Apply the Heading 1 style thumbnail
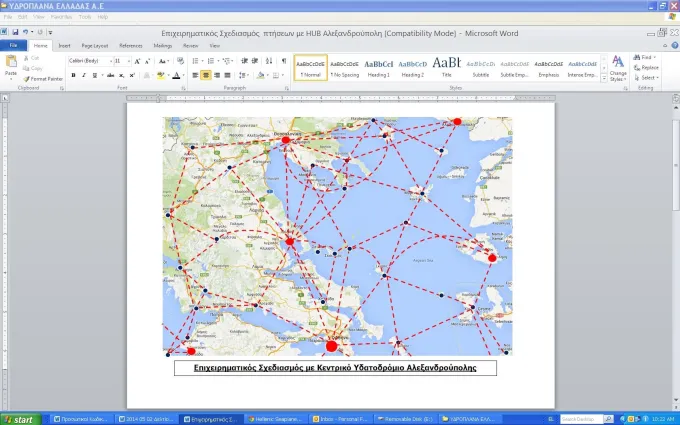Viewport: 680px width, 425px height. [x=379, y=68]
